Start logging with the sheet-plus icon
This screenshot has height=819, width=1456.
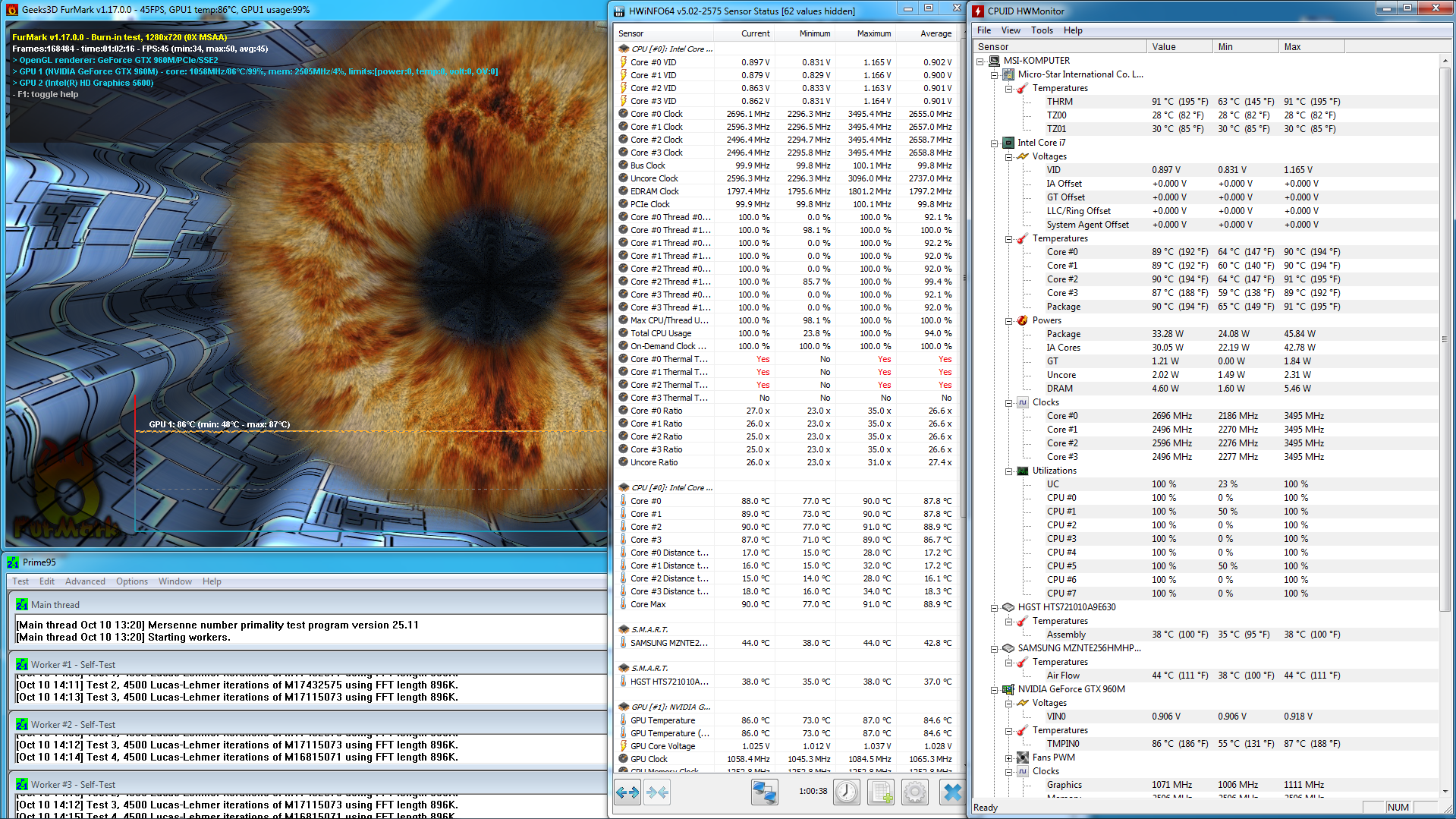tap(881, 792)
